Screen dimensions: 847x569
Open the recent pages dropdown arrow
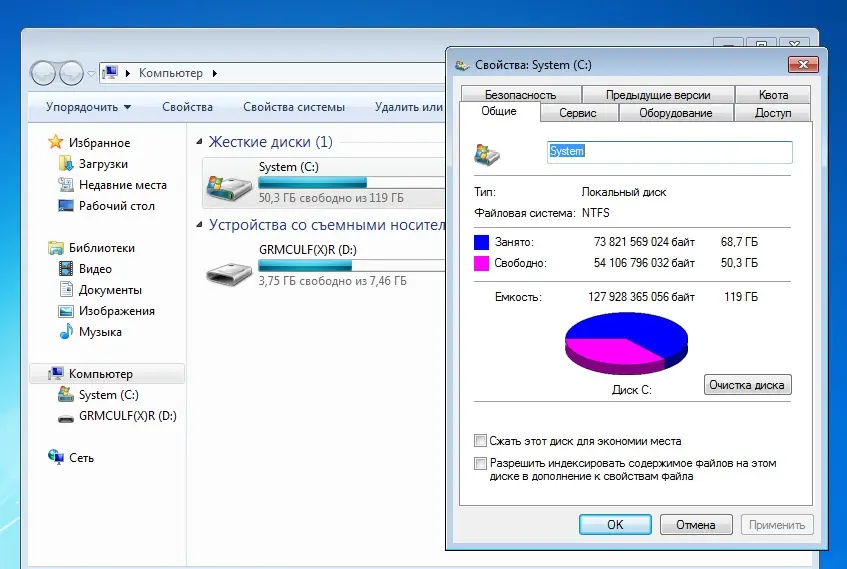point(91,73)
